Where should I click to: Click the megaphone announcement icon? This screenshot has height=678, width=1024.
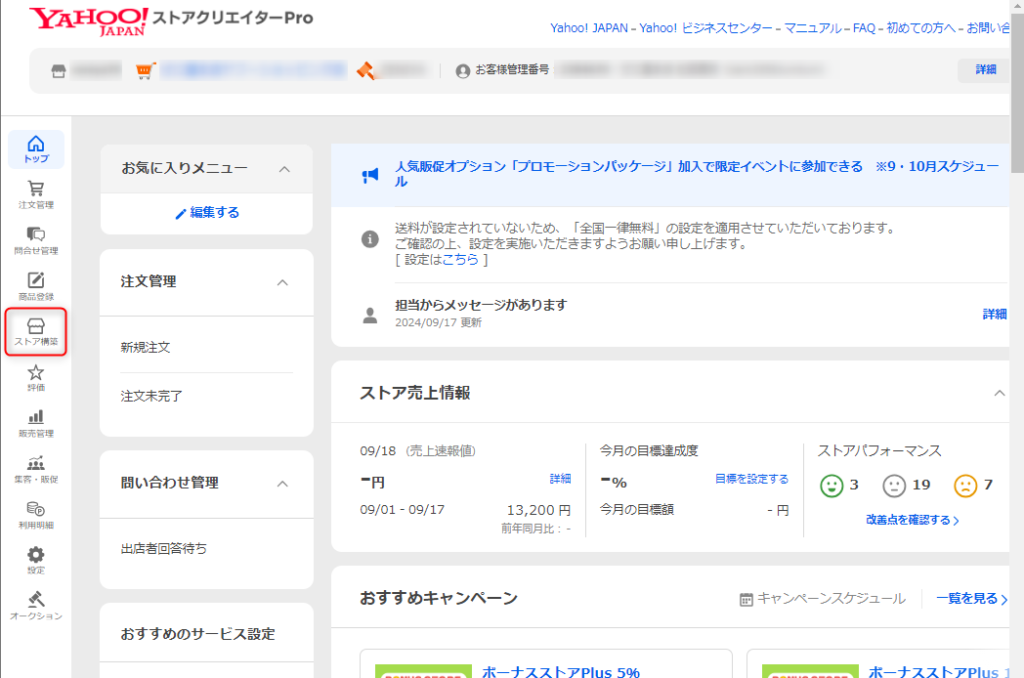[370, 174]
